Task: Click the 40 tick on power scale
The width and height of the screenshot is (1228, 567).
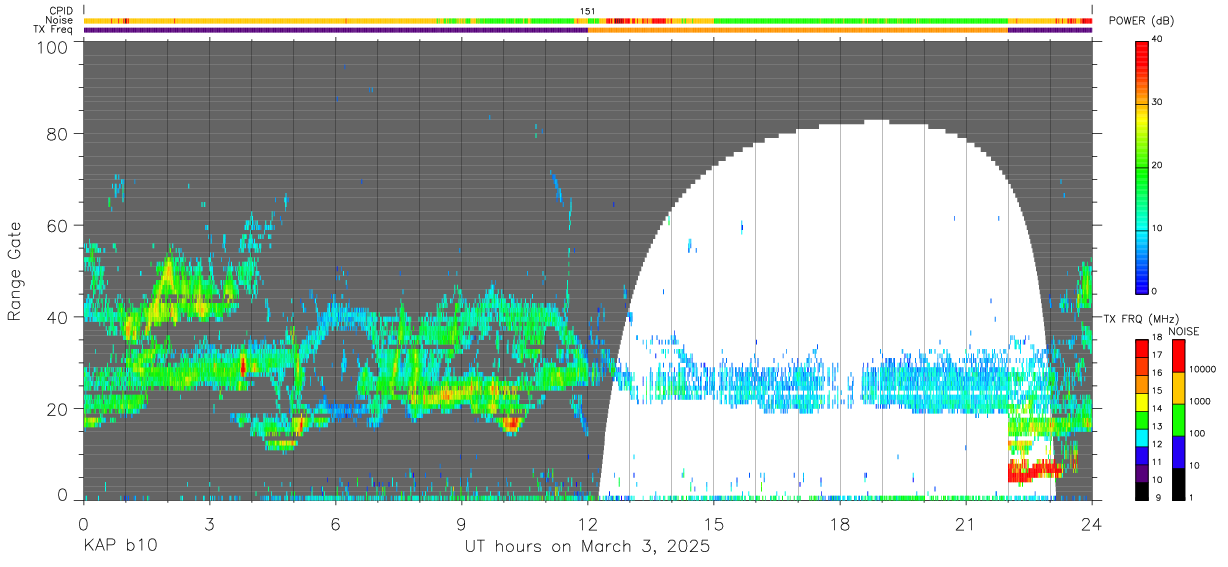Action: [1158, 39]
